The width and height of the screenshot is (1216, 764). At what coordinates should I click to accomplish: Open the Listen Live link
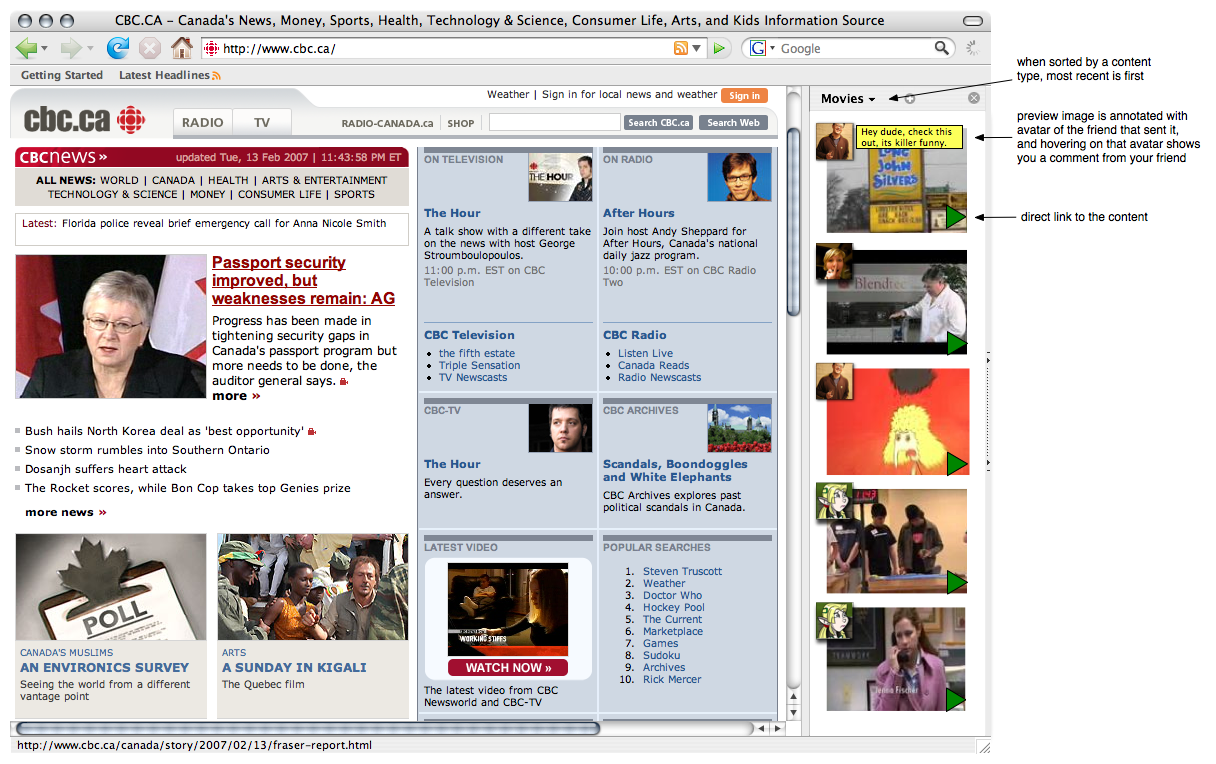tap(645, 353)
